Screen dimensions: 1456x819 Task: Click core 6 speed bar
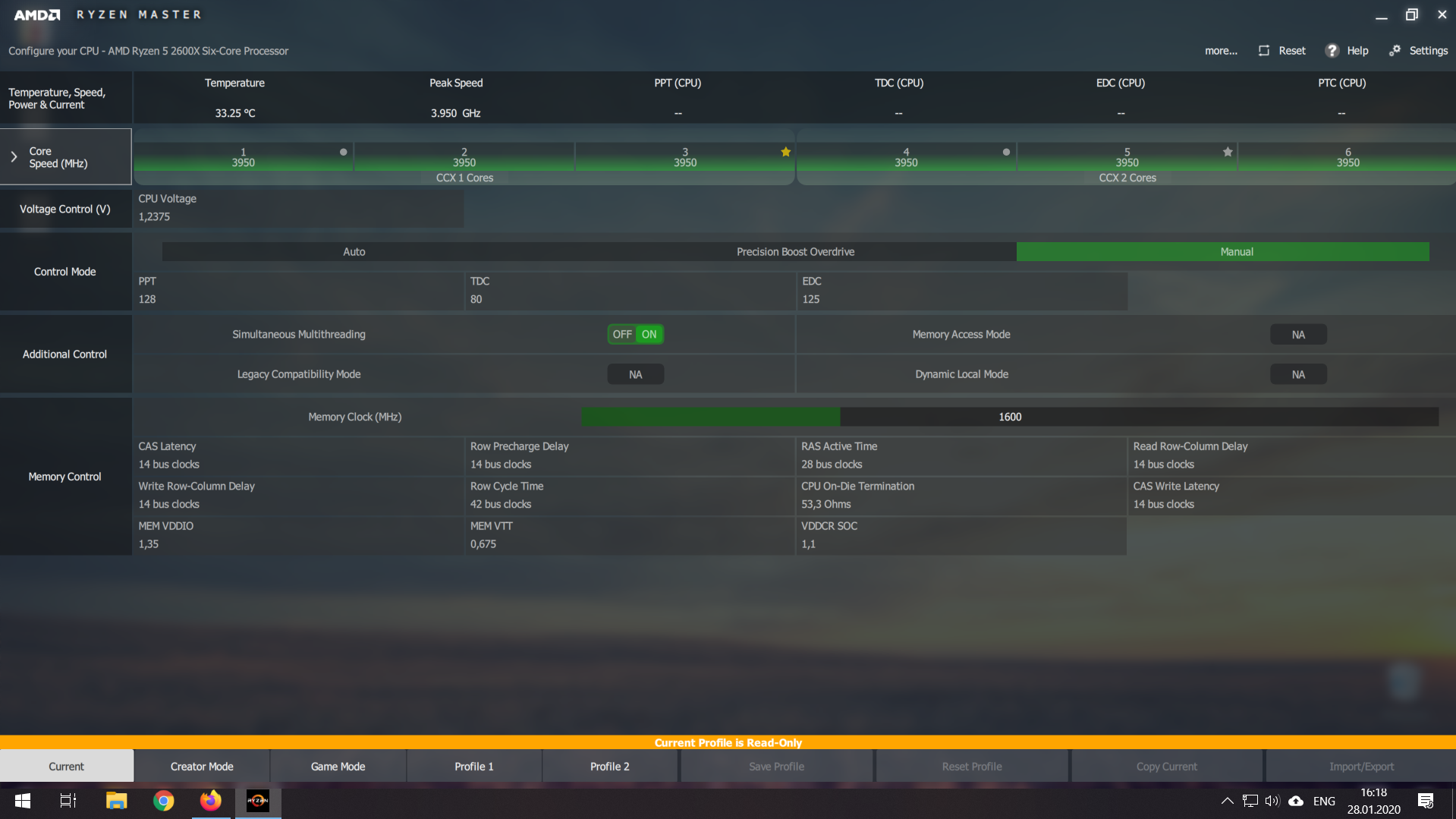[x=1348, y=157]
